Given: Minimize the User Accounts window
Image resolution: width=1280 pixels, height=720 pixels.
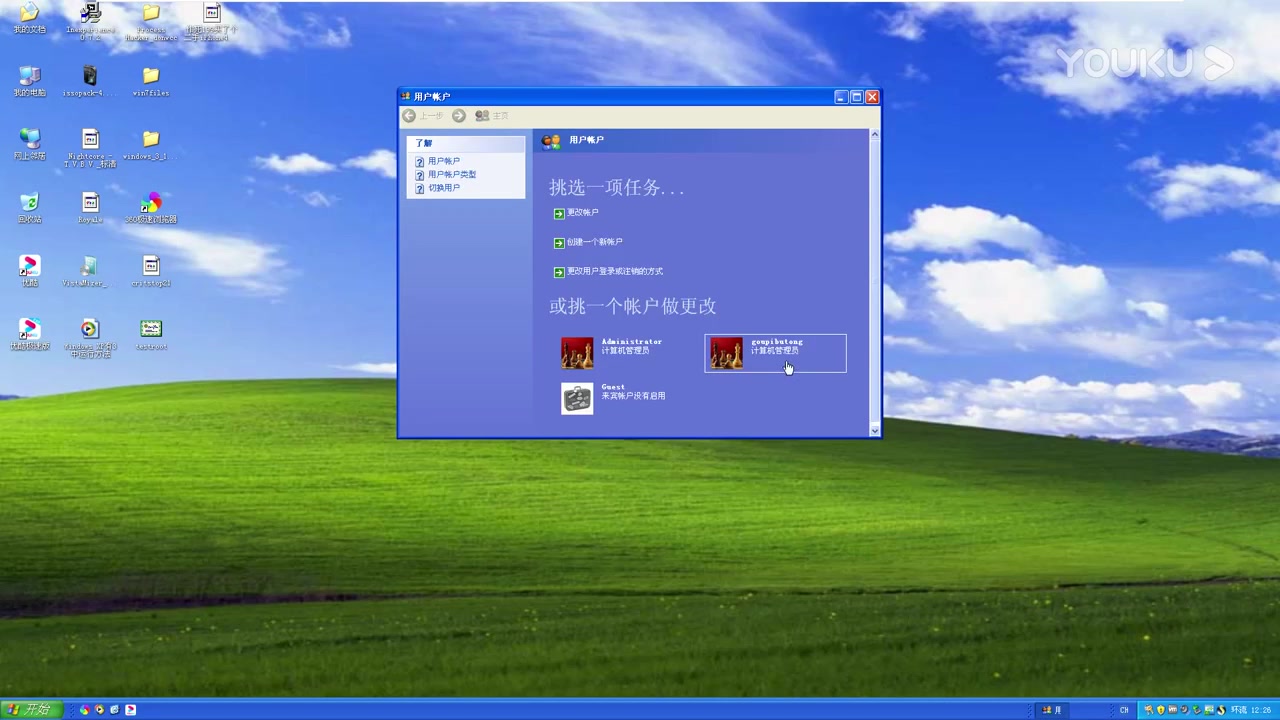Looking at the screenshot, I should click(x=841, y=97).
